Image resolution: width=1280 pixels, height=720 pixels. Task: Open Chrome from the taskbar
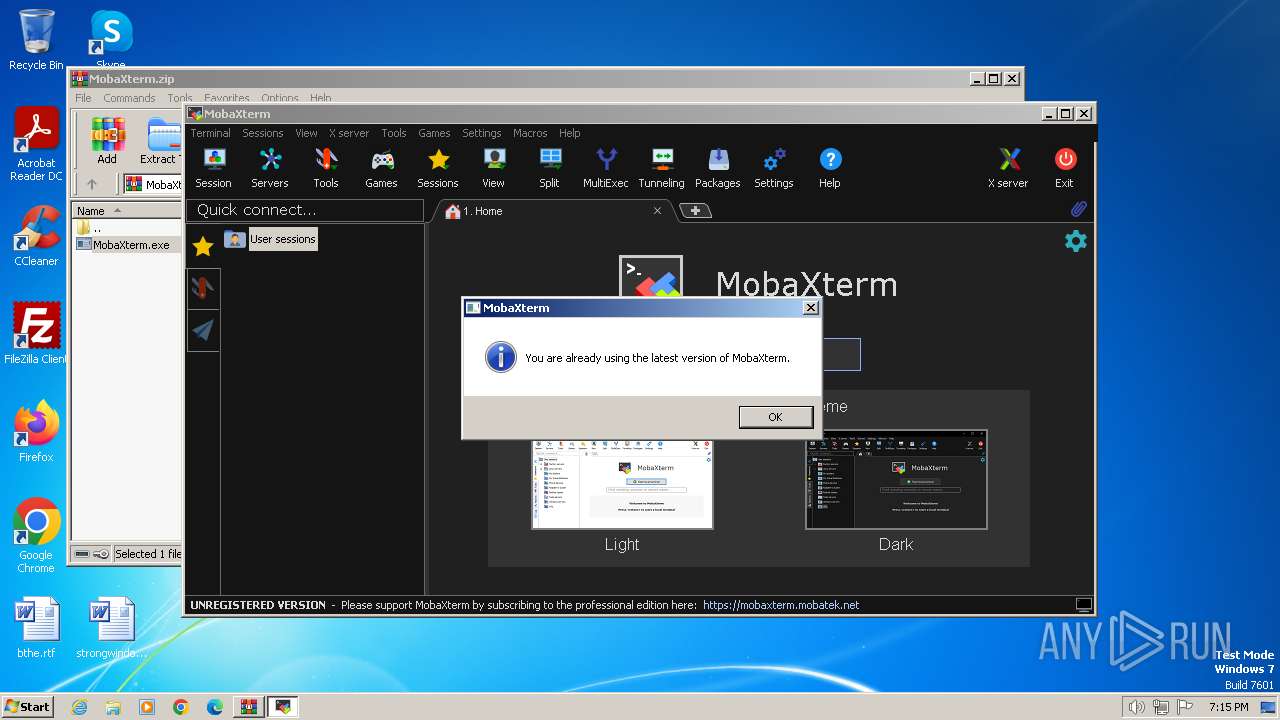pyautogui.click(x=180, y=707)
